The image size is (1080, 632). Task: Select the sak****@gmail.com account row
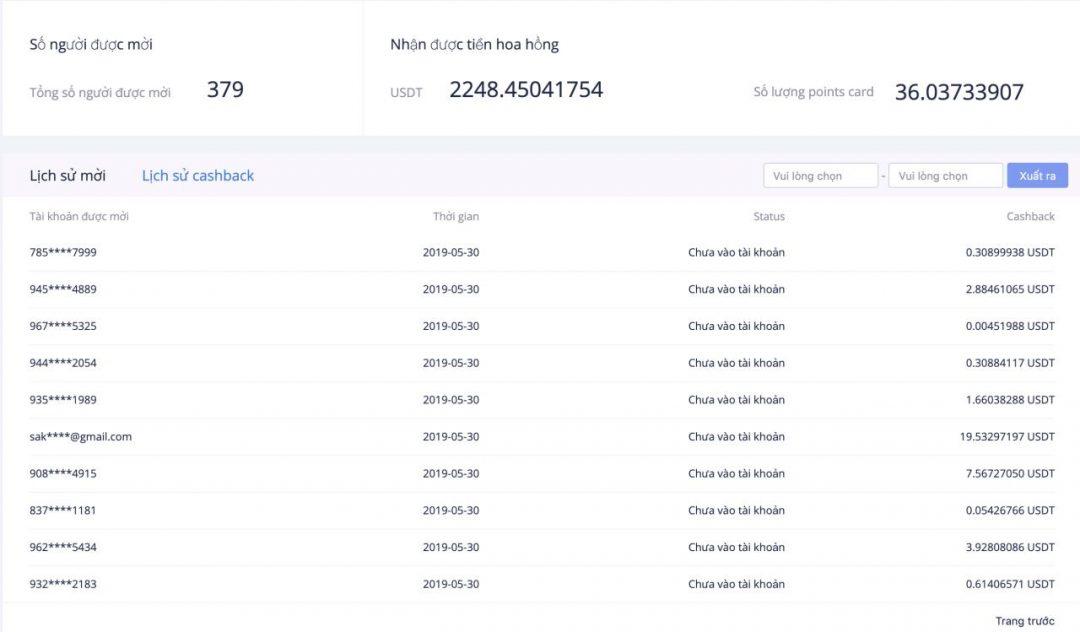(x=80, y=436)
